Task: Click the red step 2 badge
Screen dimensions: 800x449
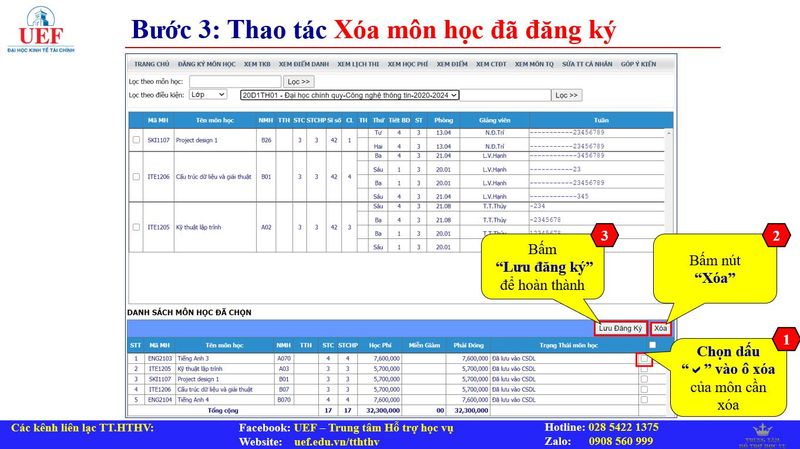Action: click(x=774, y=236)
